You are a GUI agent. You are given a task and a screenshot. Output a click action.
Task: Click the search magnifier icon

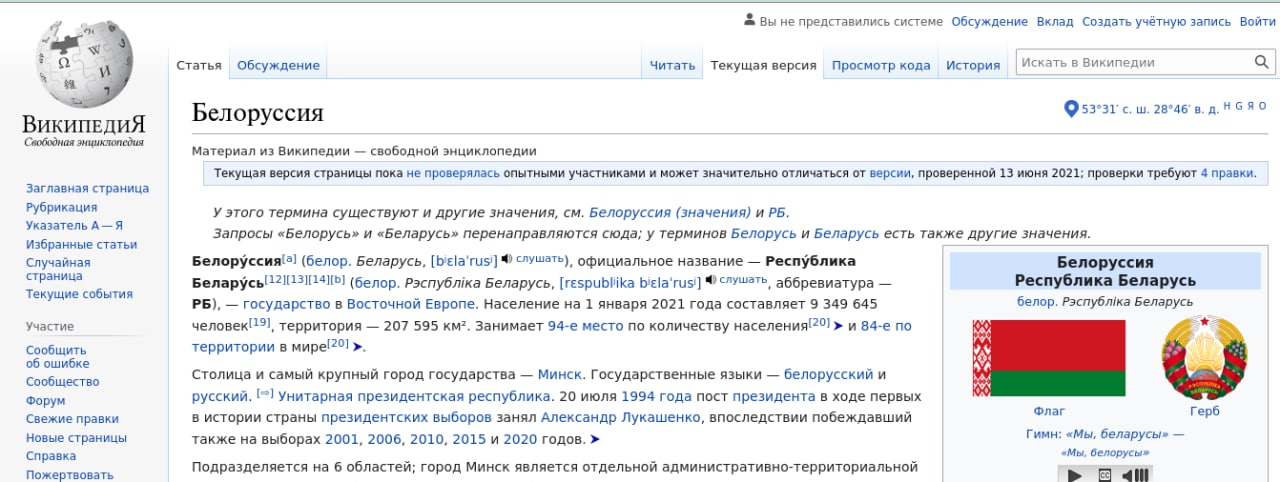[x=1263, y=62]
